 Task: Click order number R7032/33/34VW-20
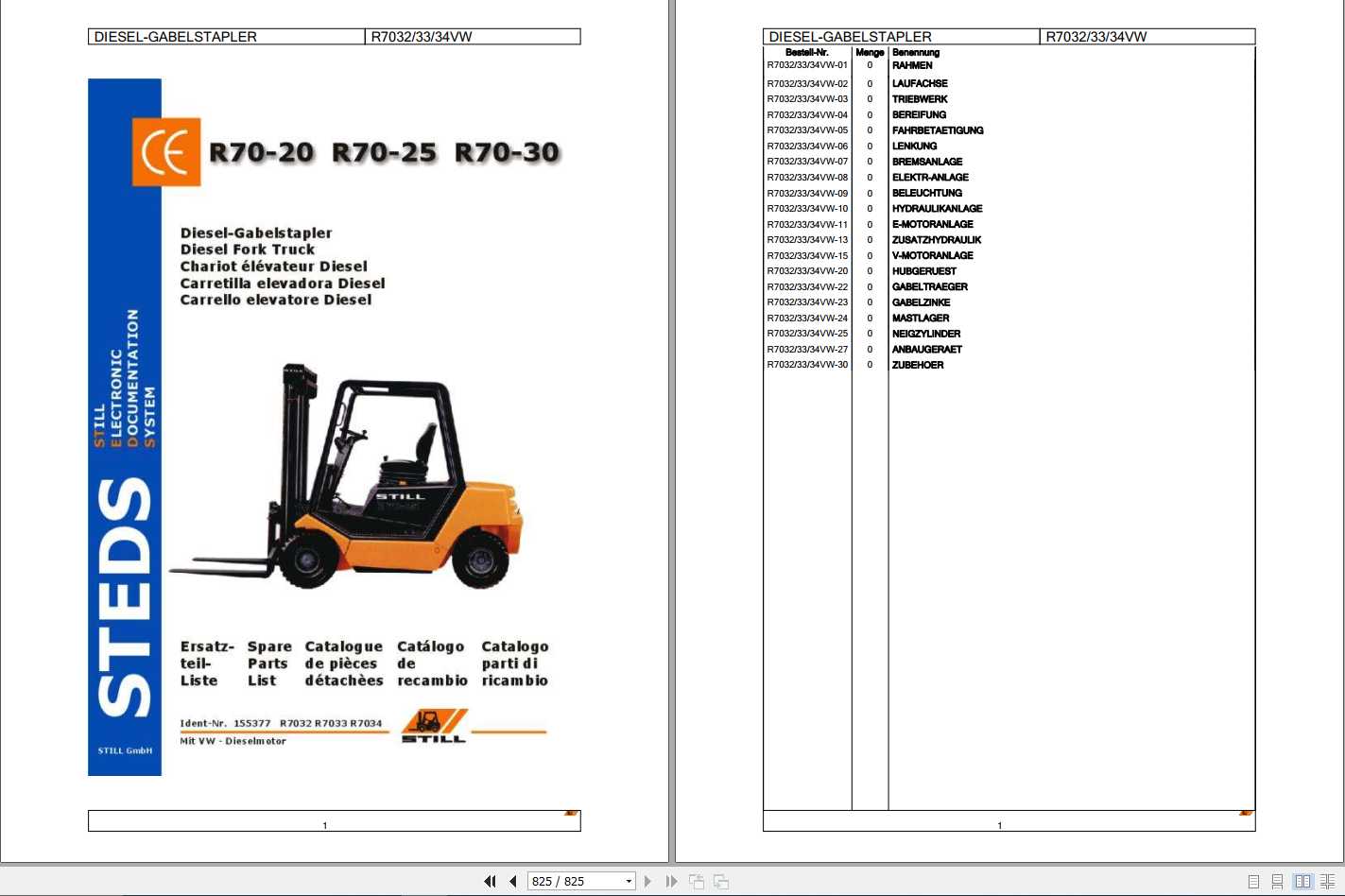coord(807,271)
